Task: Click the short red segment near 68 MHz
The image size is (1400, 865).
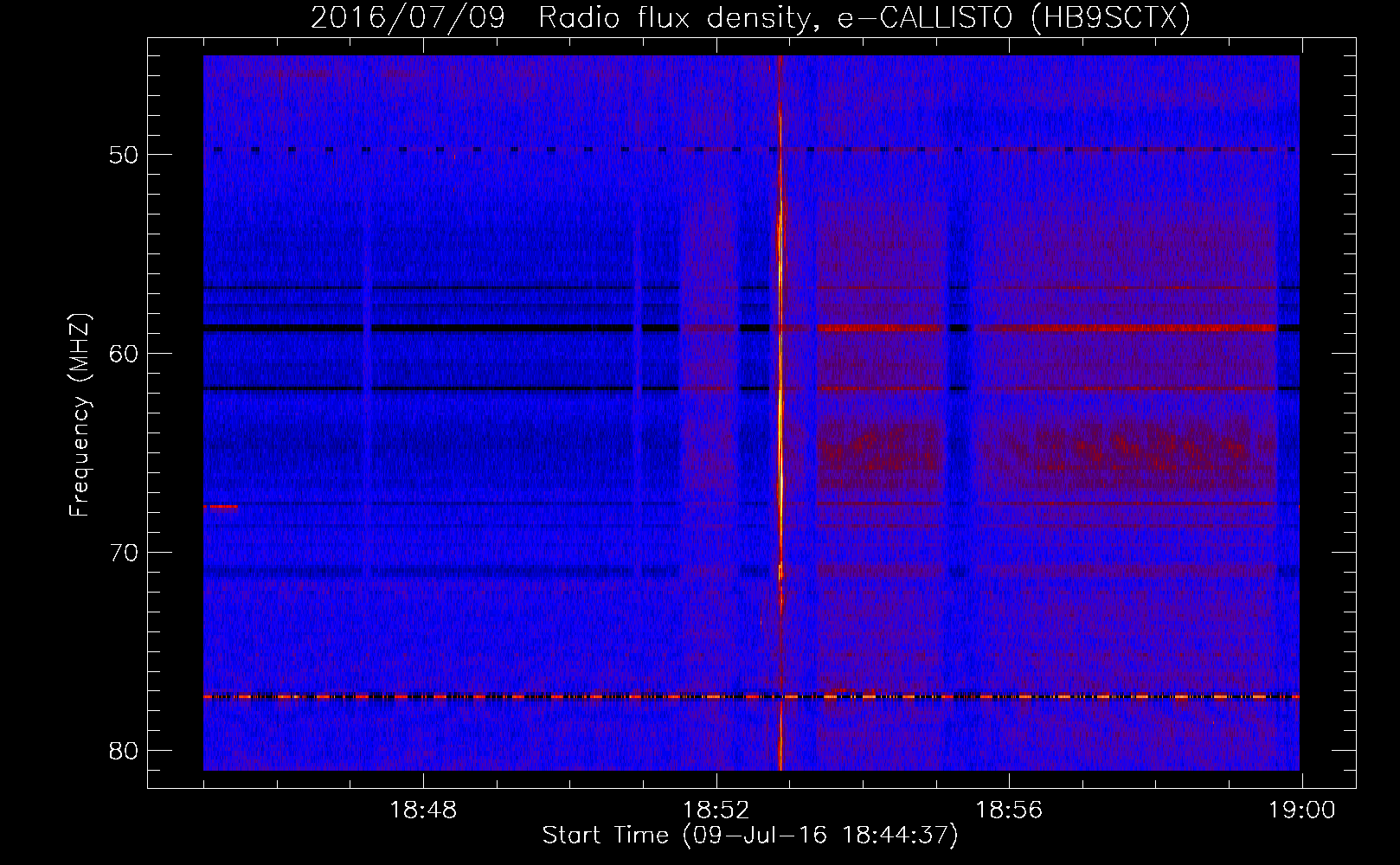Action: point(221,506)
